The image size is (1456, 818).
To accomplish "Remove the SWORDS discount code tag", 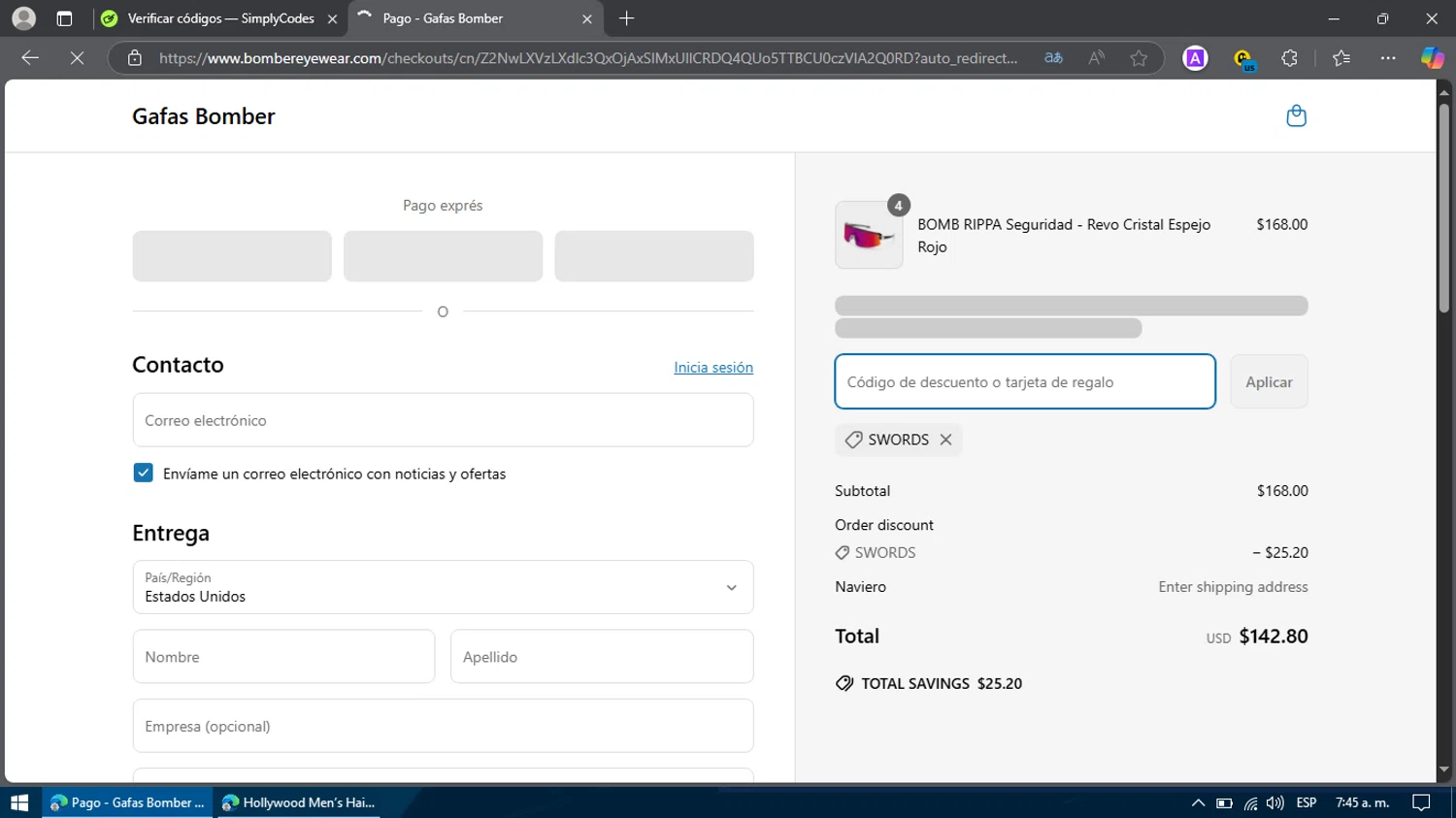I will (x=945, y=440).
